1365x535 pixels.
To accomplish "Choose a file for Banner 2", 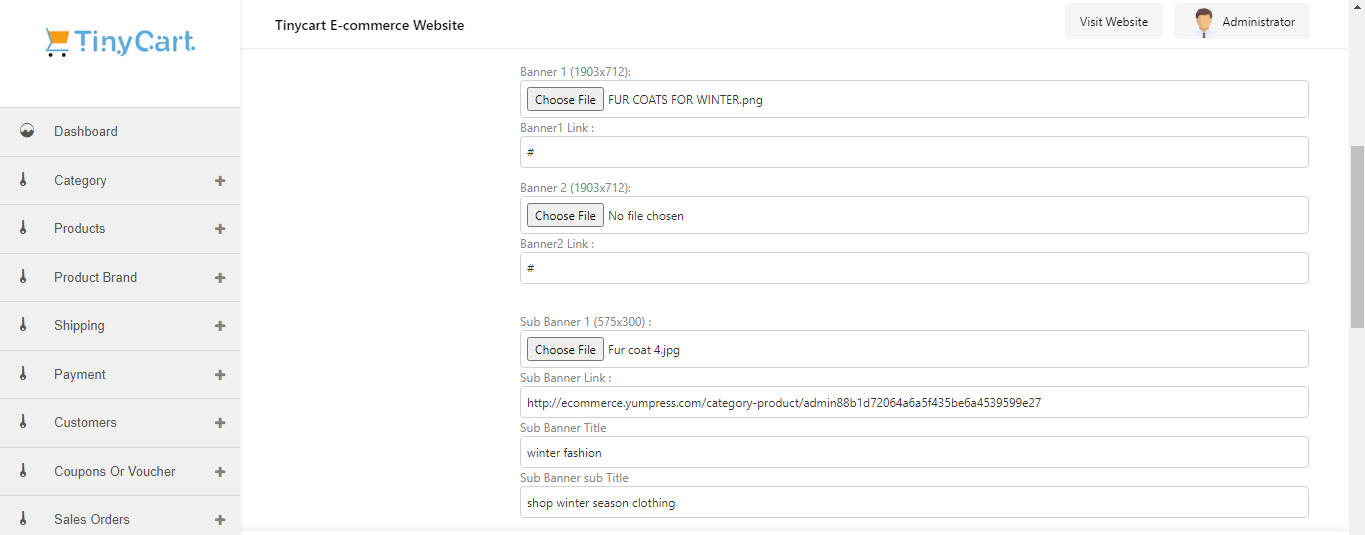I will tap(565, 216).
